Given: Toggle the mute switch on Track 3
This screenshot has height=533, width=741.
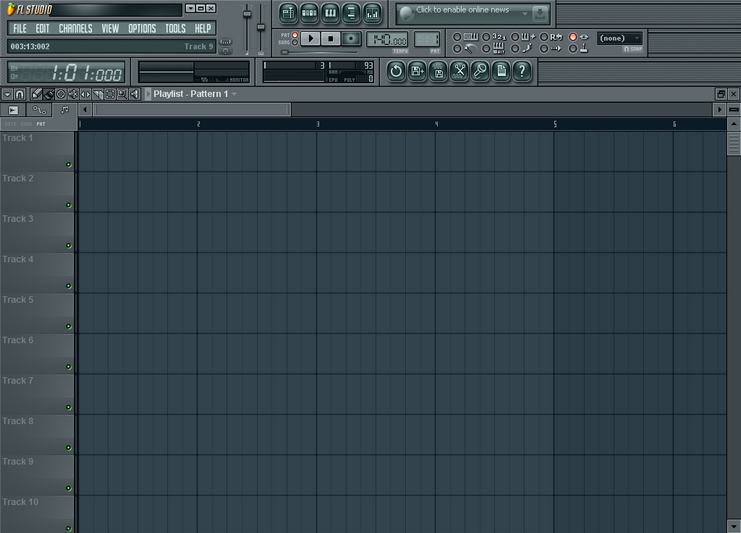Looking at the screenshot, I should point(69,245).
